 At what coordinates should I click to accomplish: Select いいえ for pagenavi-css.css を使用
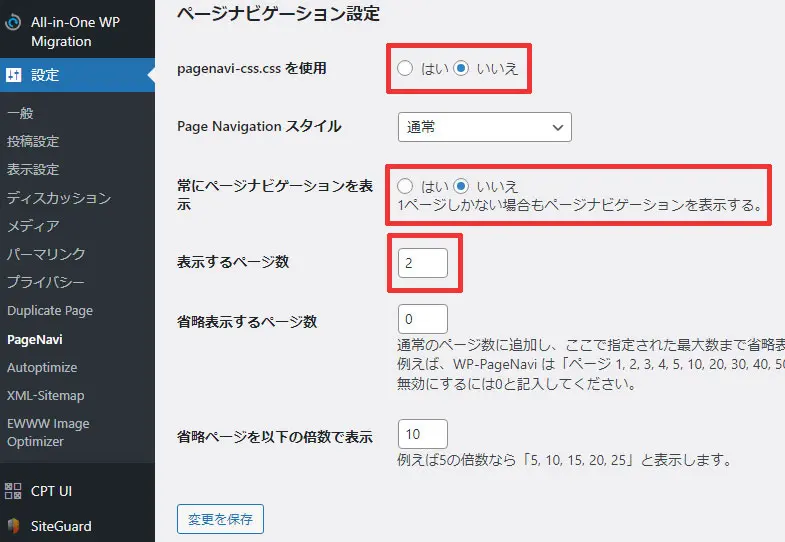[461, 68]
